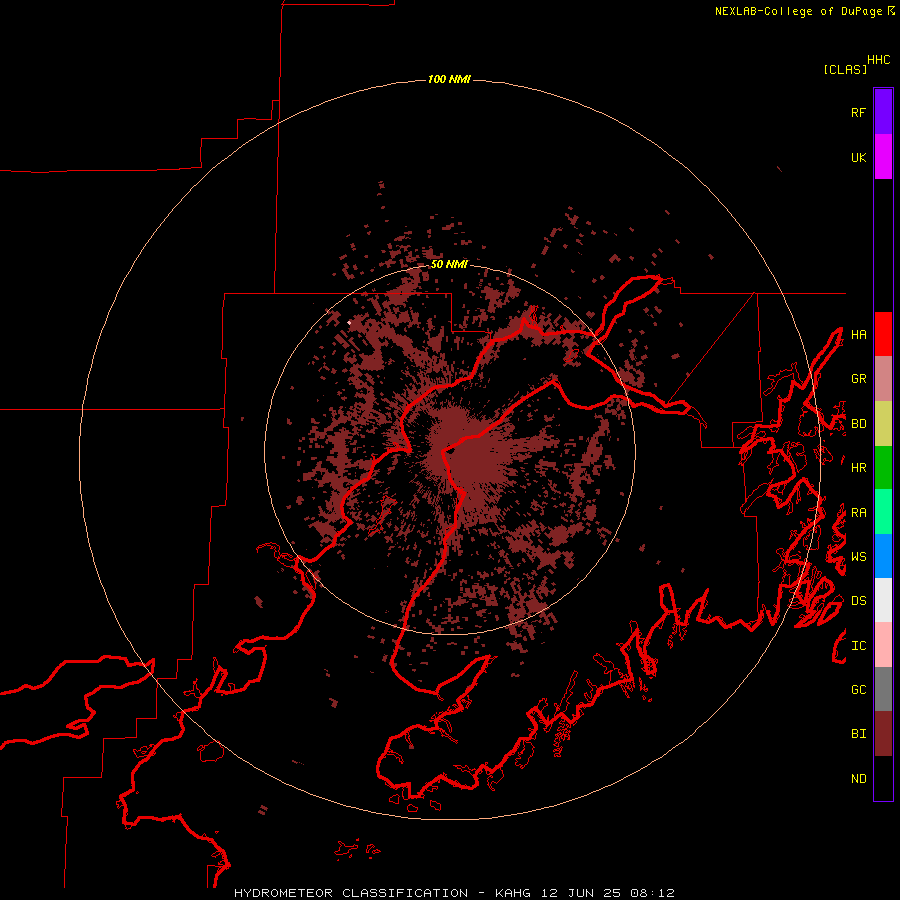Click the IC light pink legend swatch

(883, 645)
